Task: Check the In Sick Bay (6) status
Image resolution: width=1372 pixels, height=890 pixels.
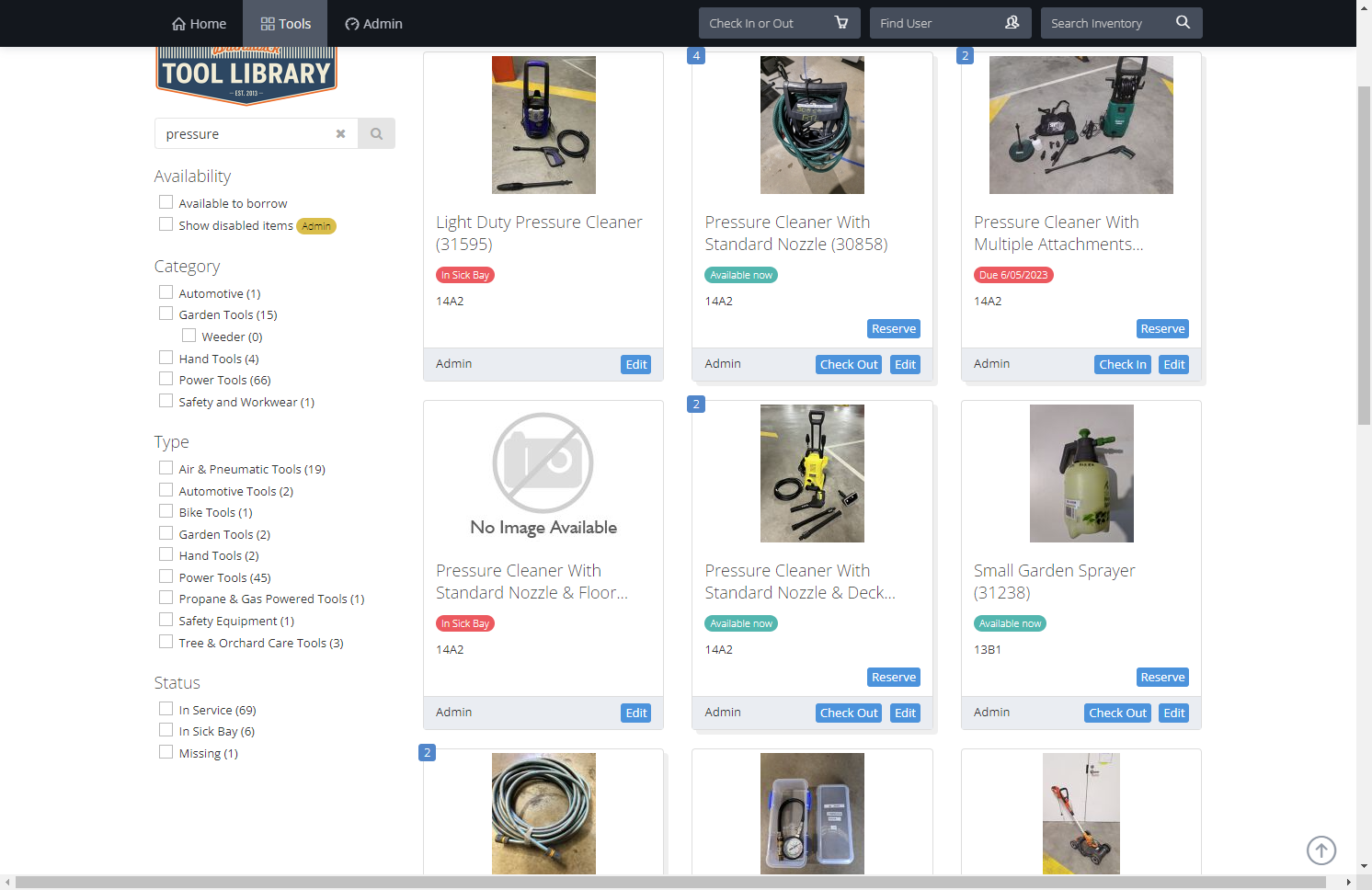Action: (166, 730)
